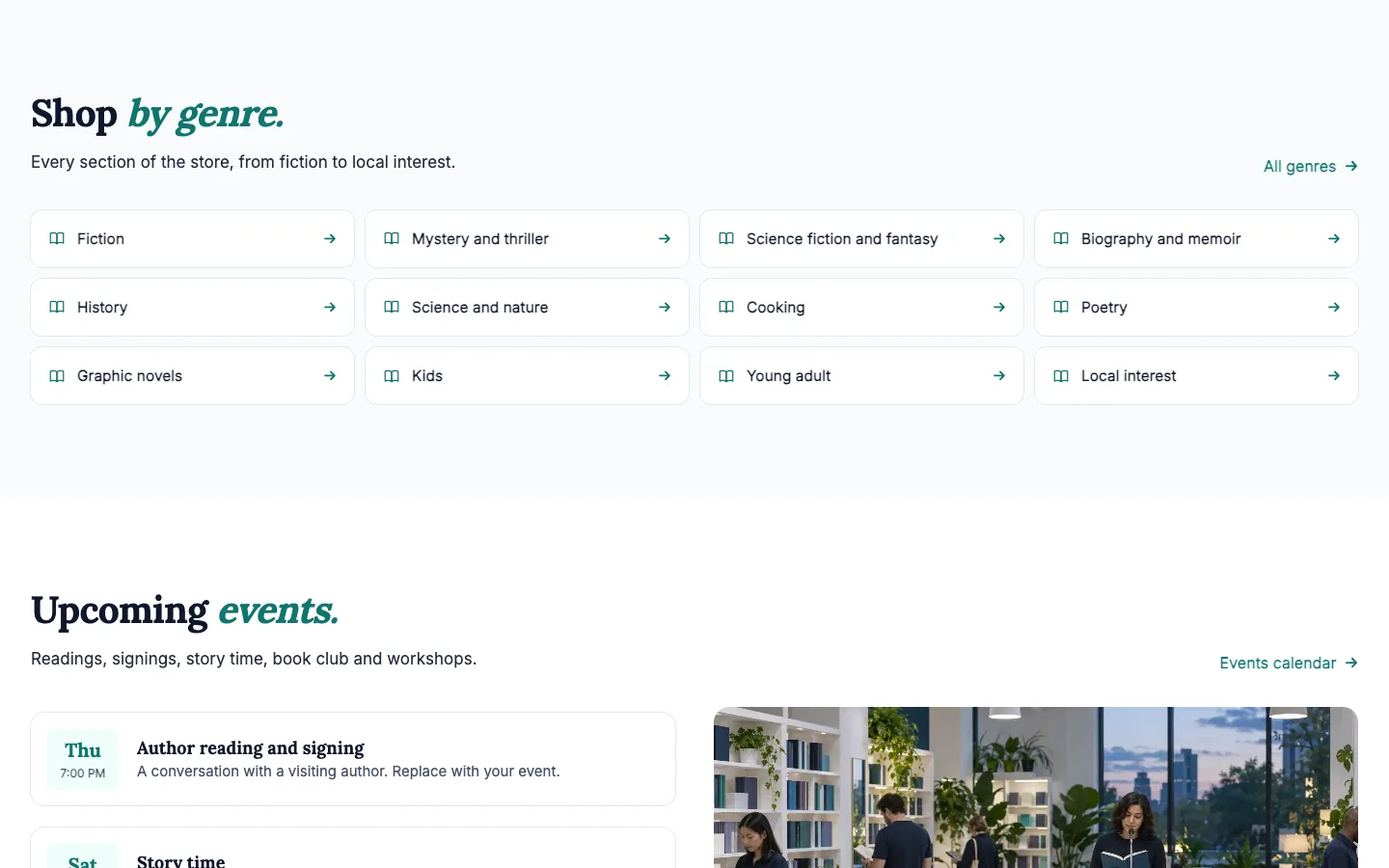Open the Author reading and signing event
The width and height of the screenshot is (1389, 868).
coord(353,759)
